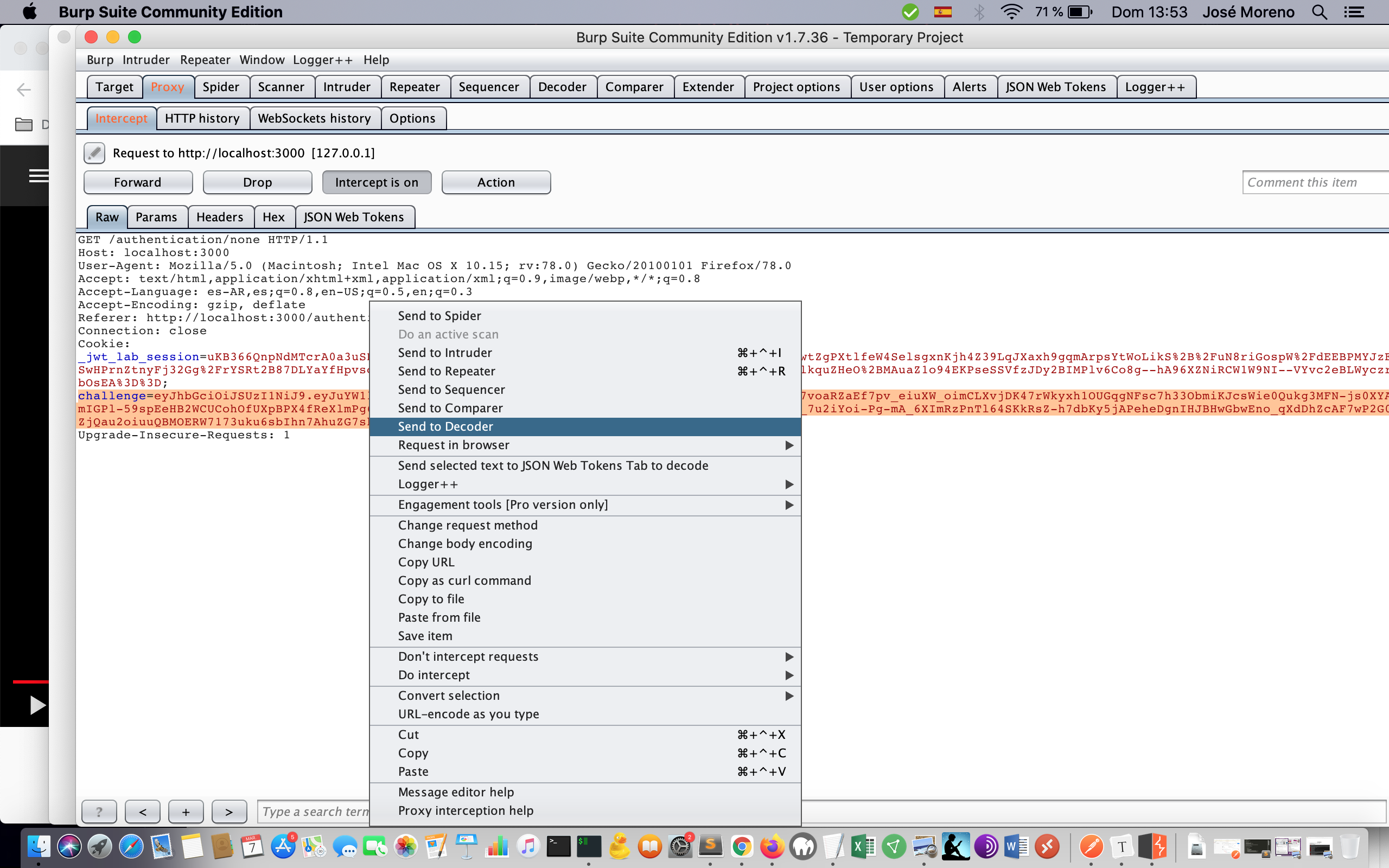This screenshot has width=1389, height=868.
Task: Open the WebSockets history sub-tab
Action: pos(315,118)
